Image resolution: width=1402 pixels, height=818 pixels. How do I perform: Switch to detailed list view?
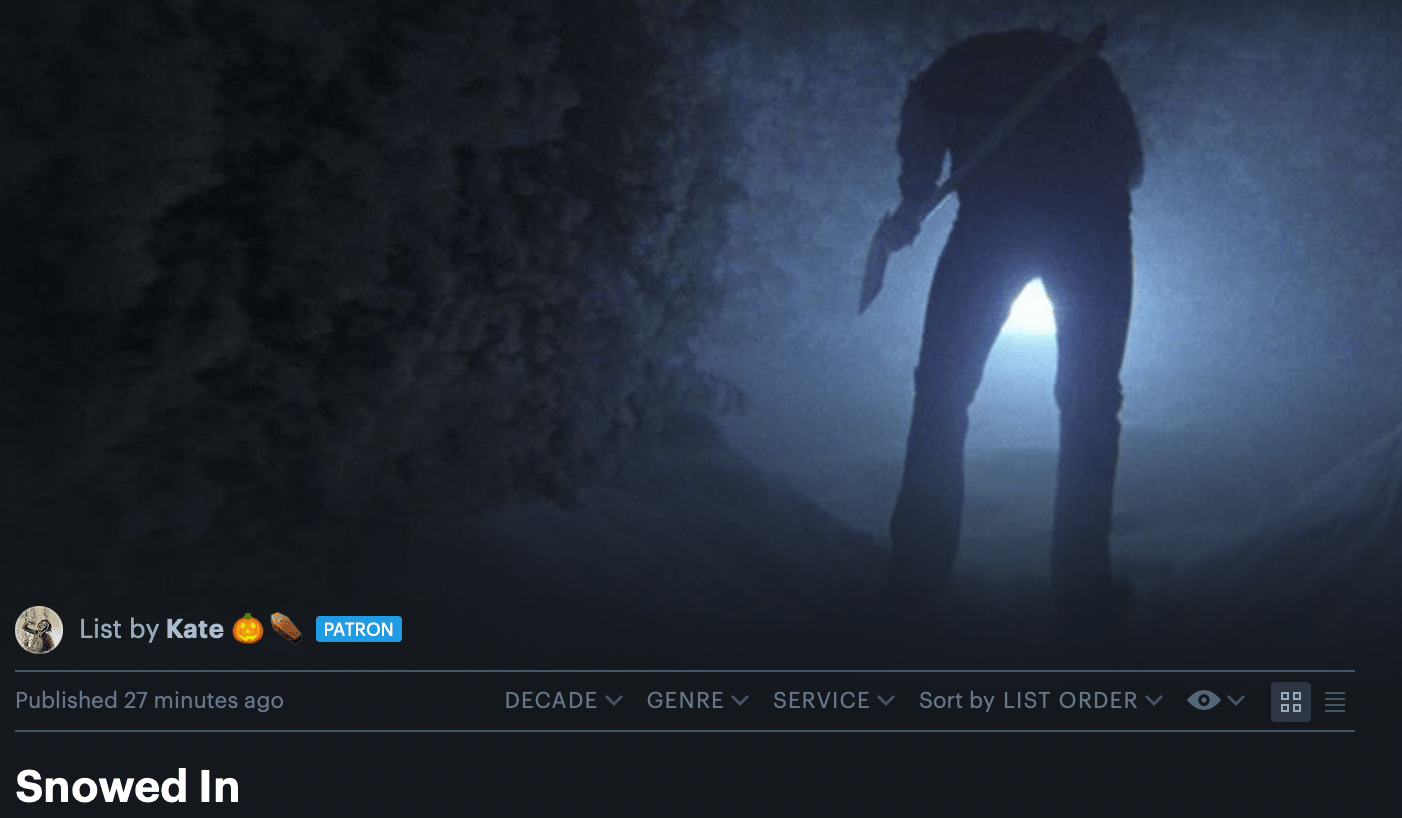click(1335, 702)
